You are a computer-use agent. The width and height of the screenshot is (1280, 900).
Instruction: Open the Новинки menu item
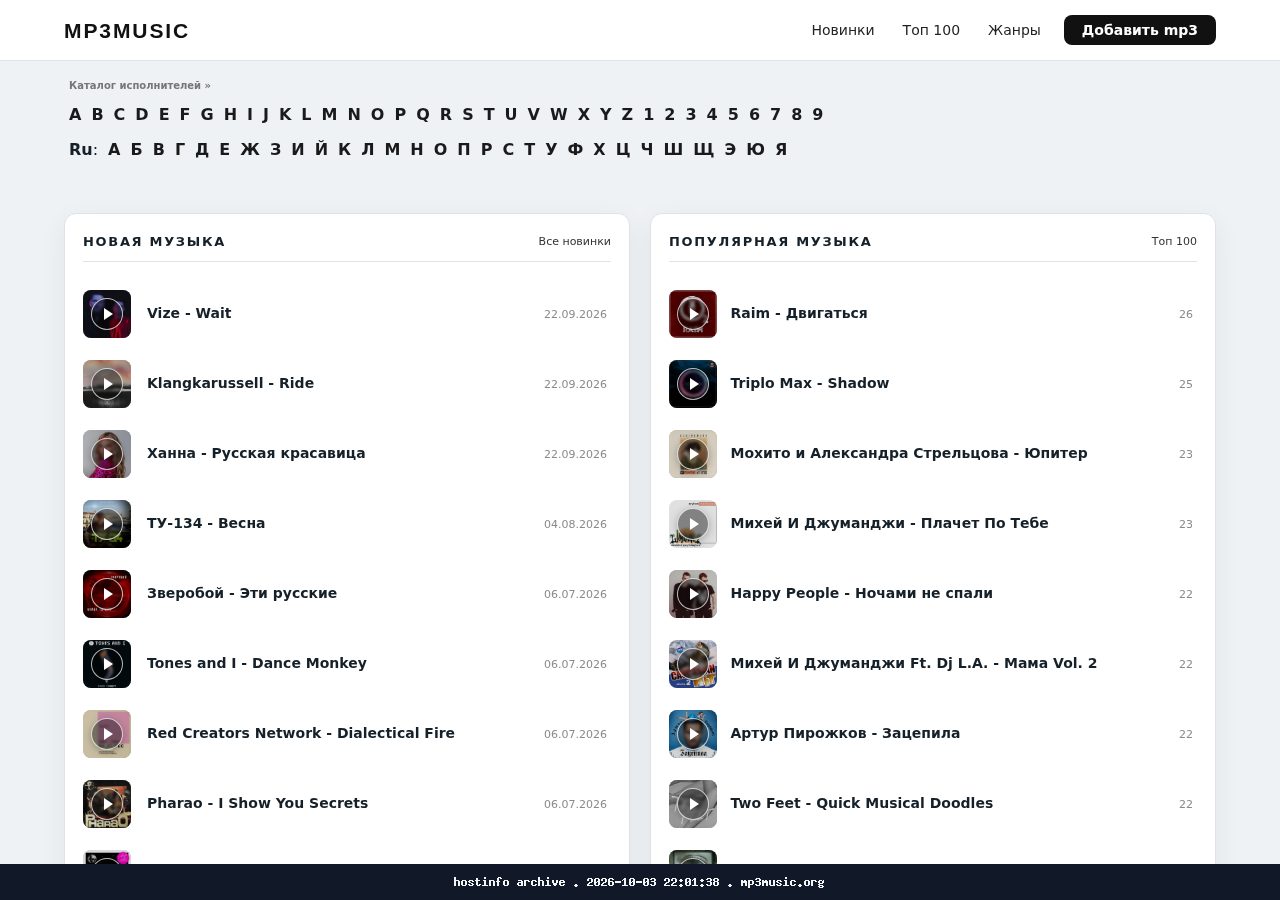point(843,30)
